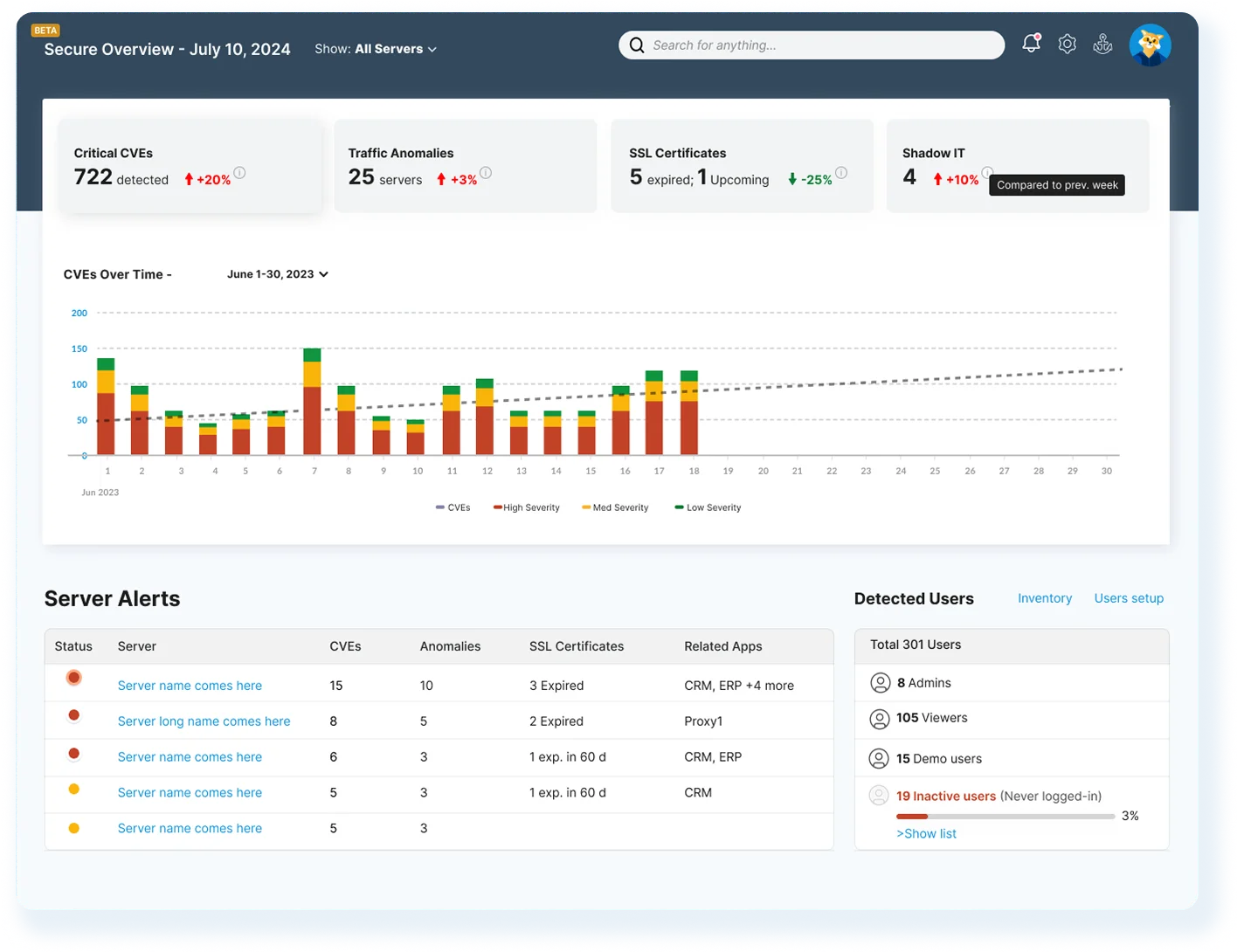This screenshot has height=952, width=1237.
Task: Expand the Show: All Servers dropdown
Action: (x=377, y=49)
